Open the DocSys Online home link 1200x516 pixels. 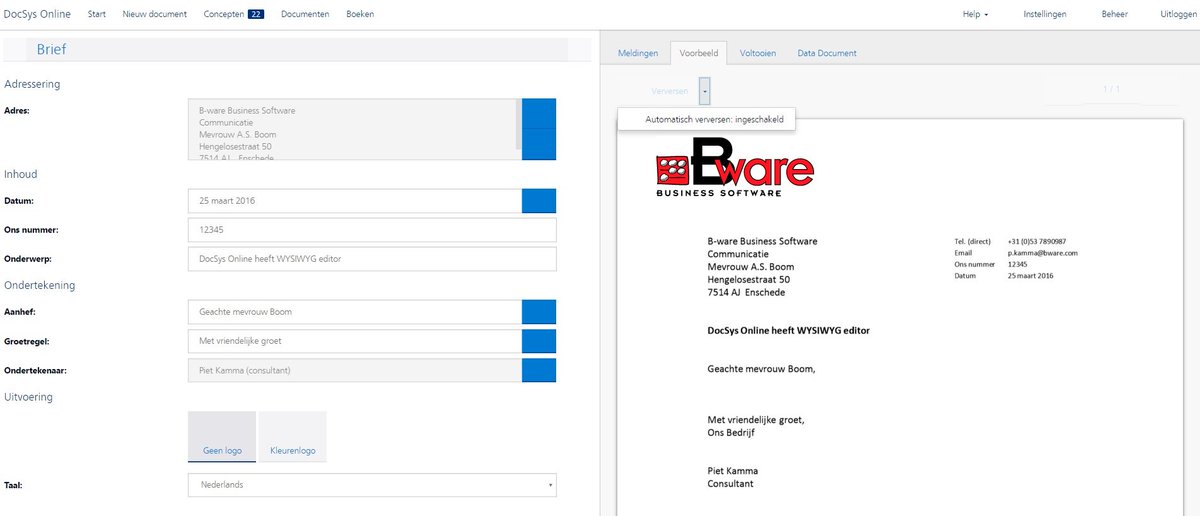tap(37, 14)
